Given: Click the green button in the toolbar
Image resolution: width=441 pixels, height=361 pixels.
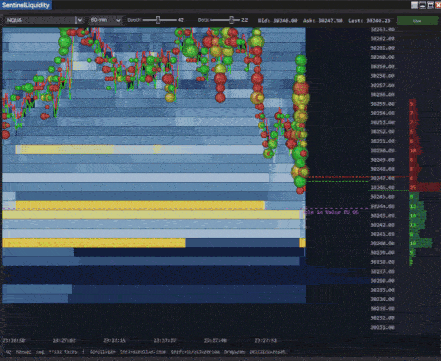Looking at the screenshot, I should (x=417, y=21).
